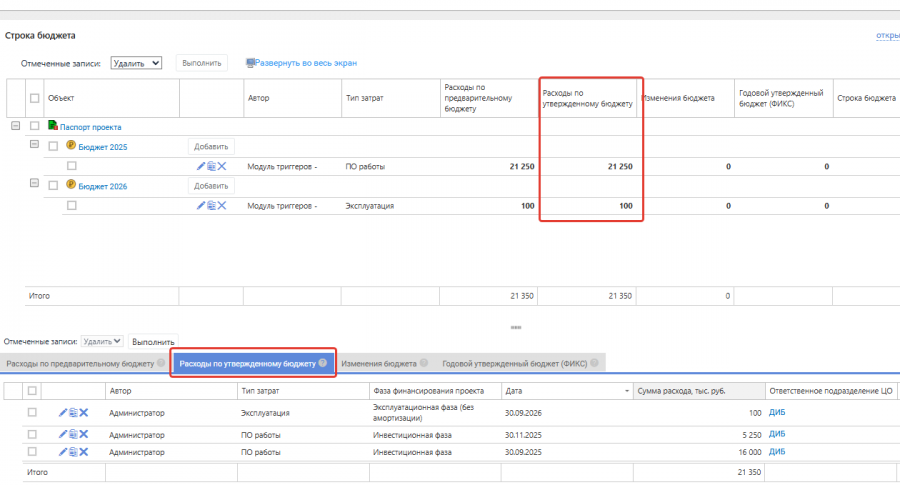This screenshot has height=485, width=900.
Task: Click the splitter handle between the two tables
Action: point(516,326)
